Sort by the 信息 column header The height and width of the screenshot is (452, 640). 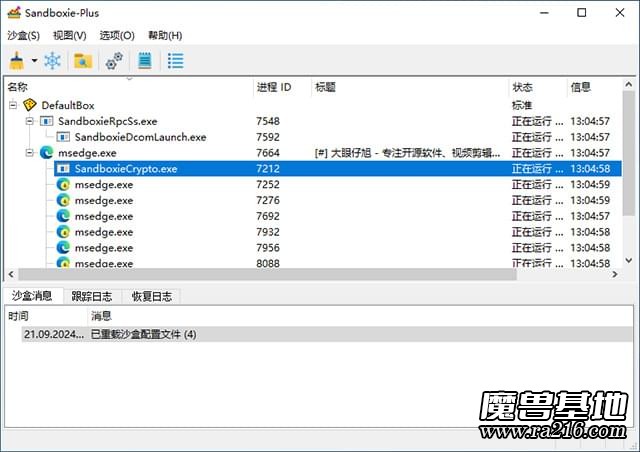594,87
